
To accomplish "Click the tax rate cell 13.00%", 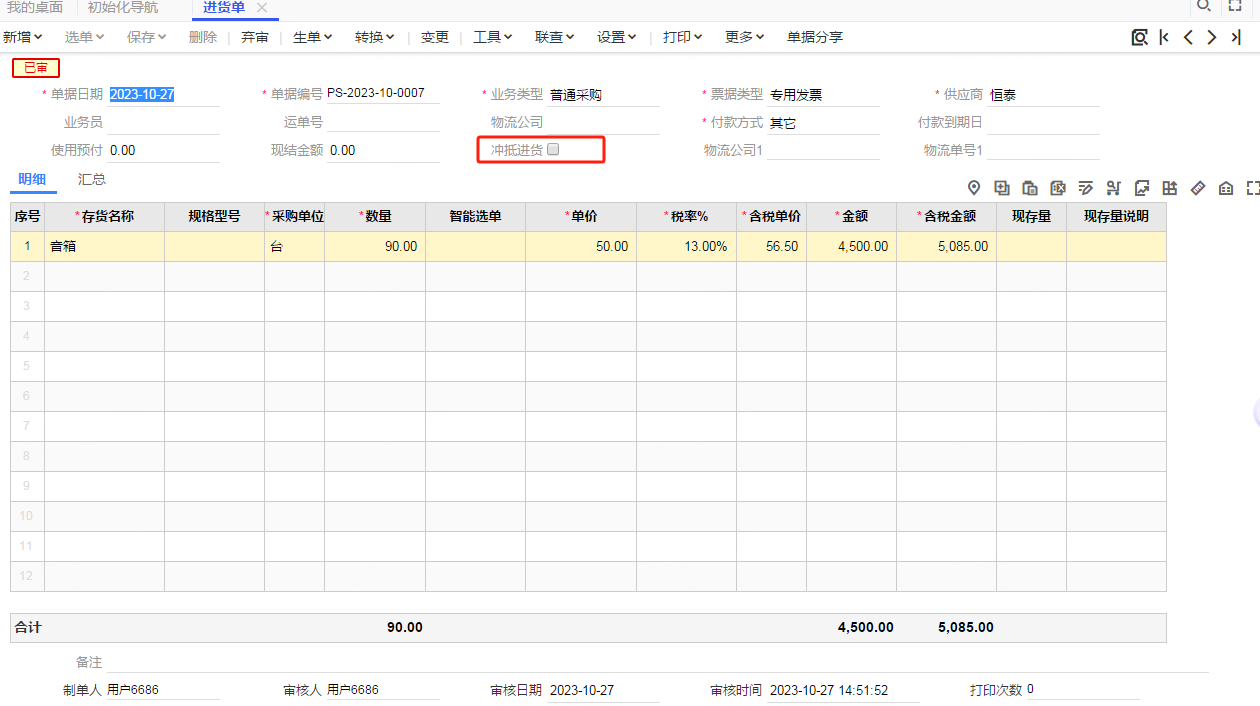I will point(686,246).
